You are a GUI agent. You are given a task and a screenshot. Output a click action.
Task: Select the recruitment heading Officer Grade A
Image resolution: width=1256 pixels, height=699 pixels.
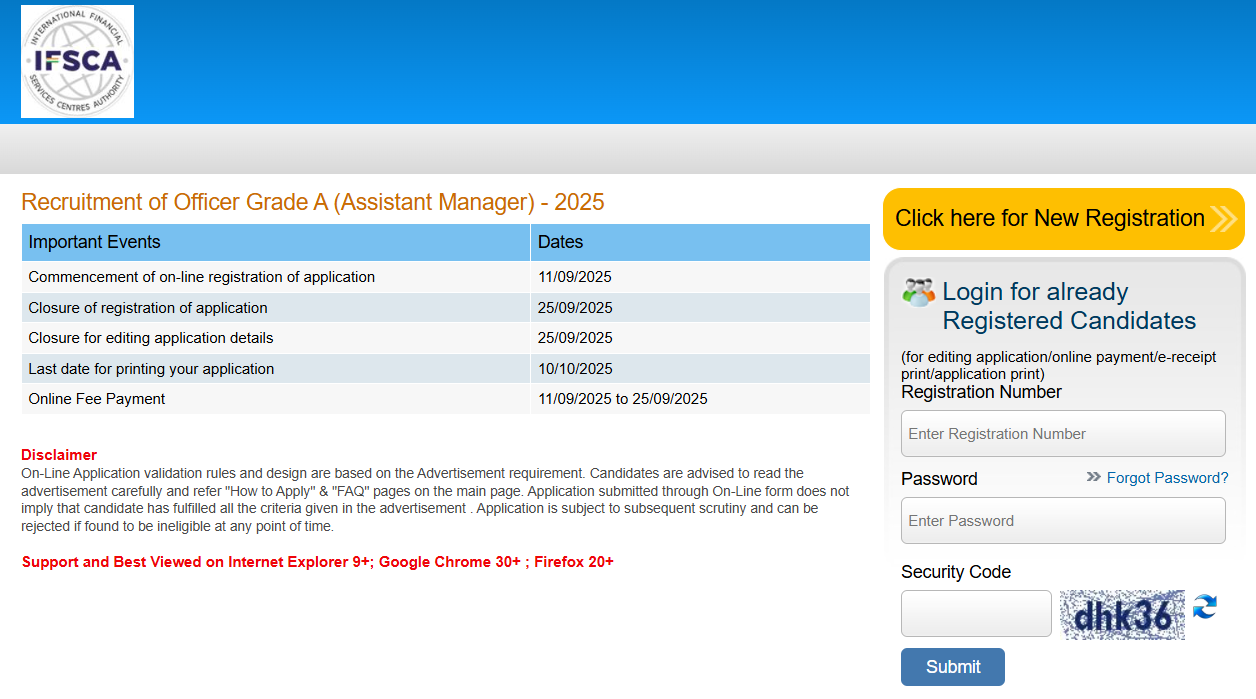[313, 202]
